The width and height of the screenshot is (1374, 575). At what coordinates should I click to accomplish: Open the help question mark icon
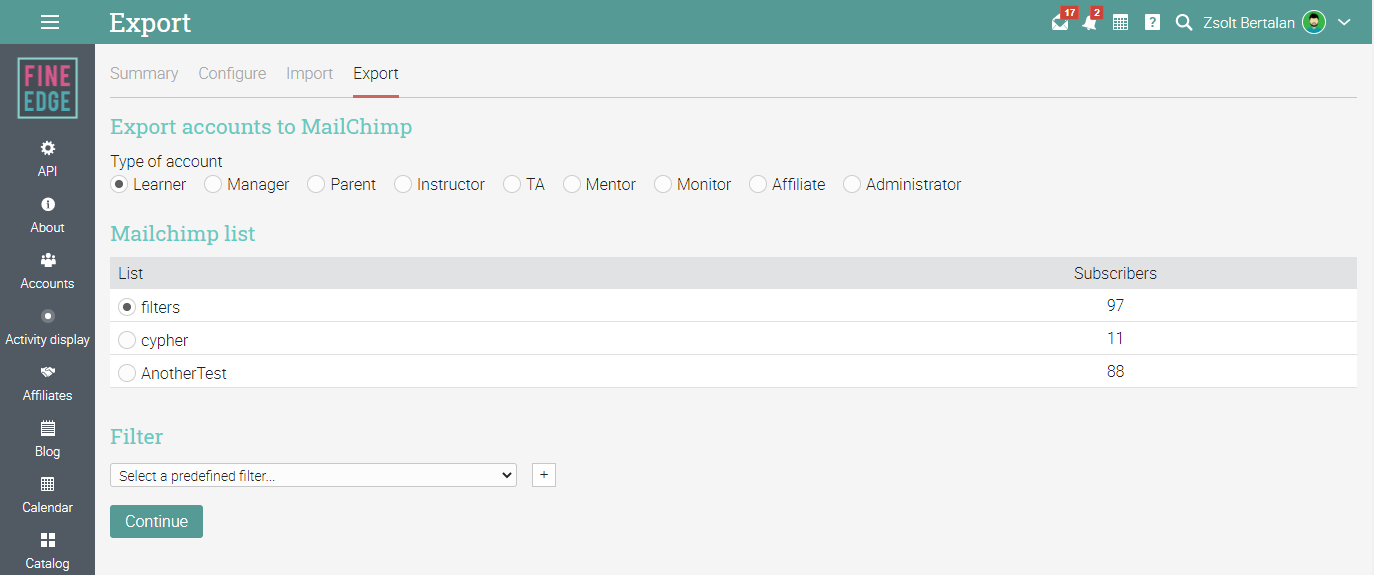(x=1152, y=22)
